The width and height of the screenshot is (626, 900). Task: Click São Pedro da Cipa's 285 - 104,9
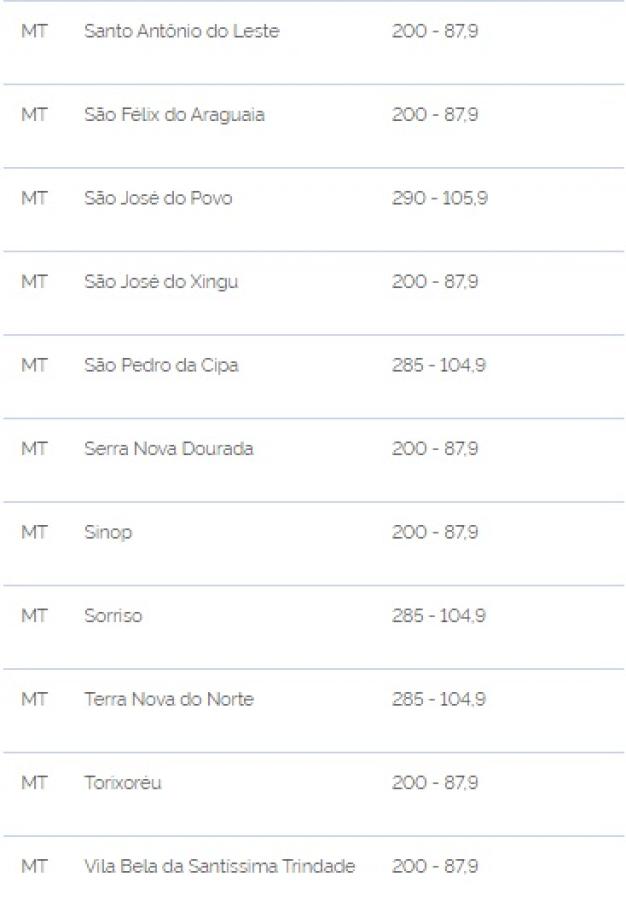pos(439,365)
